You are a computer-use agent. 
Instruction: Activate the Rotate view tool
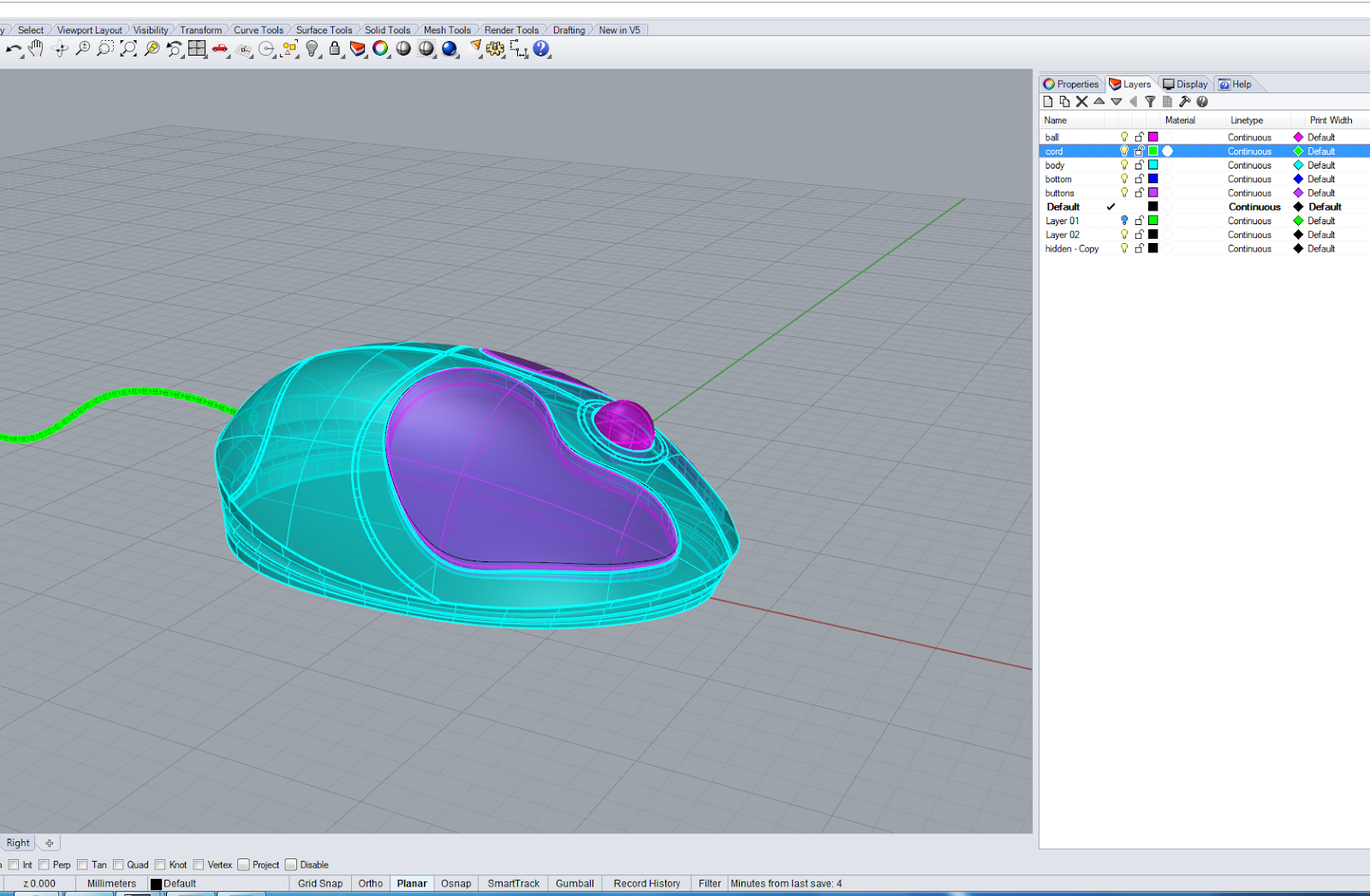pyautogui.click(x=60, y=50)
